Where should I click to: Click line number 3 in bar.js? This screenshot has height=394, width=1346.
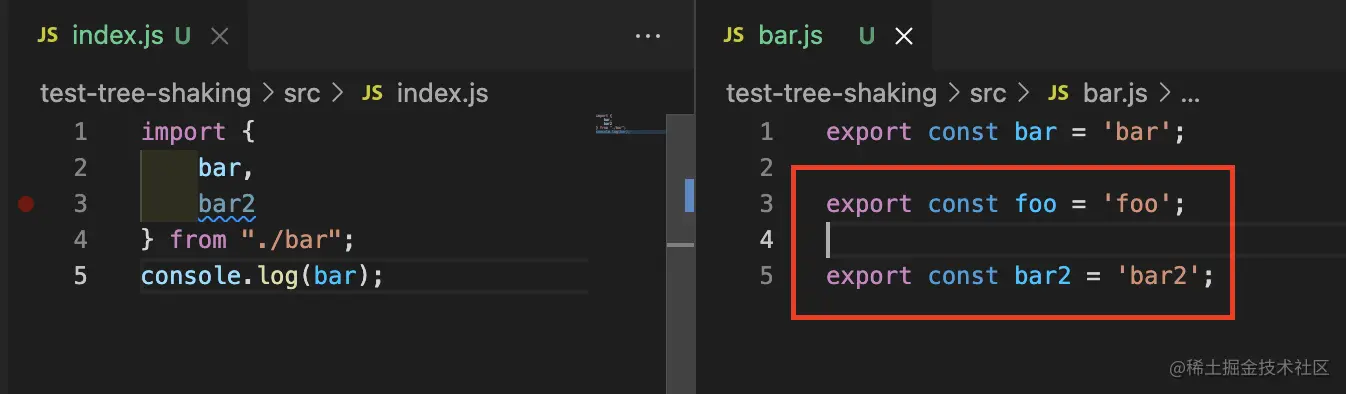coord(766,204)
